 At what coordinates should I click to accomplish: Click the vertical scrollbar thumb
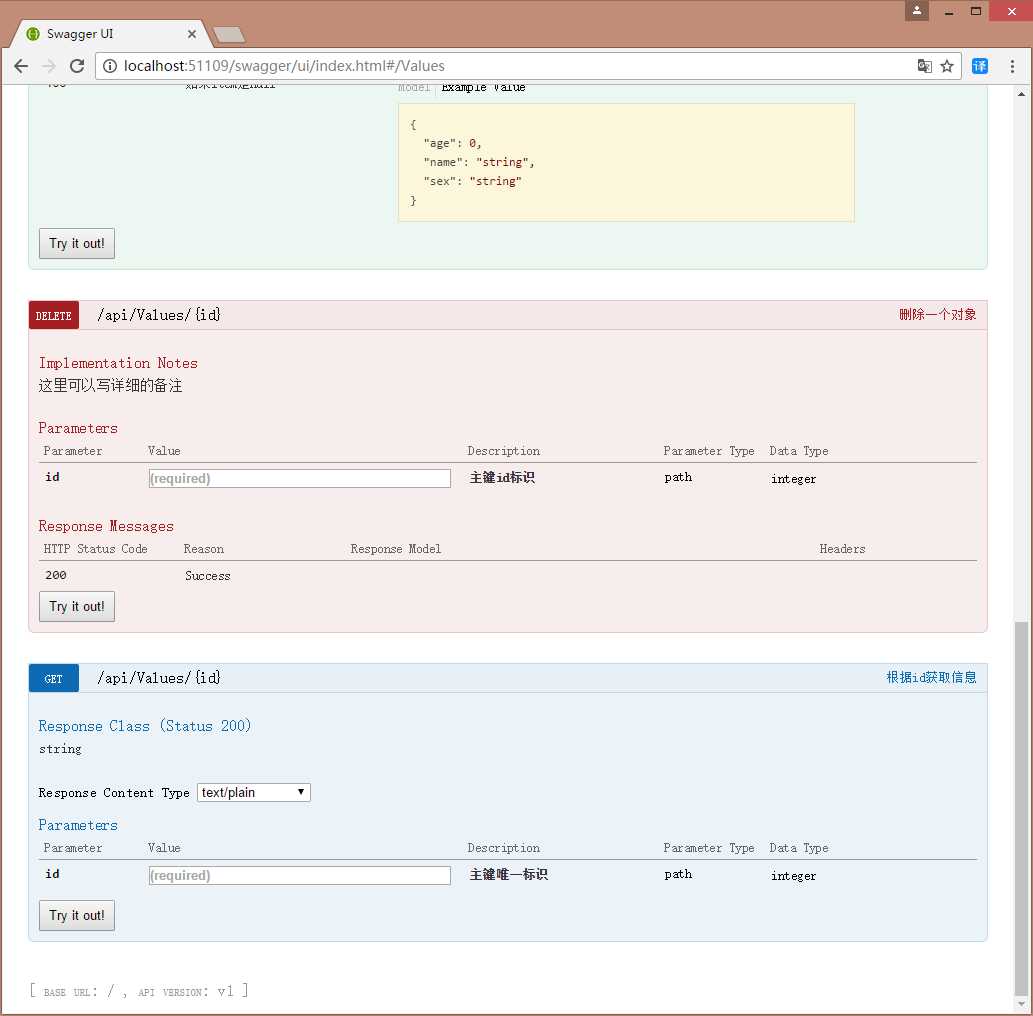[x=1021, y=807]
